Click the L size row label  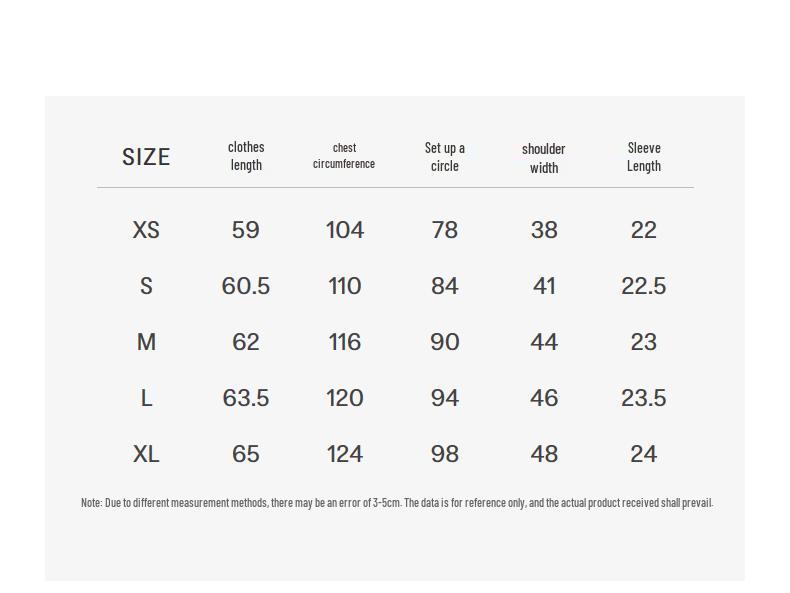[x=146, y=398]
